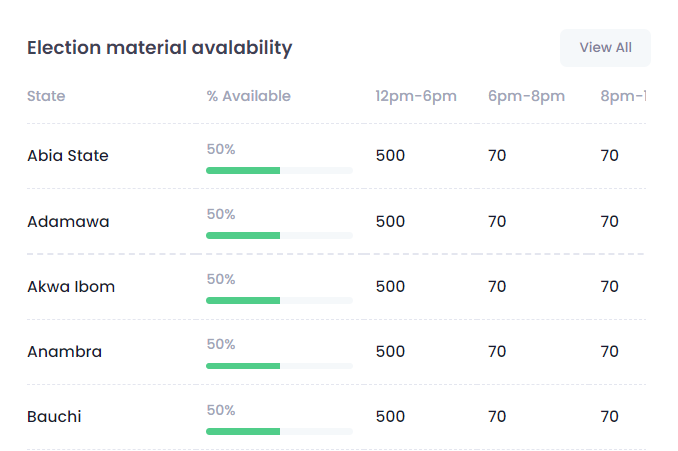Click the Election material availability heading
This screenshot has height=451, width=678.
tap(159, 48)
